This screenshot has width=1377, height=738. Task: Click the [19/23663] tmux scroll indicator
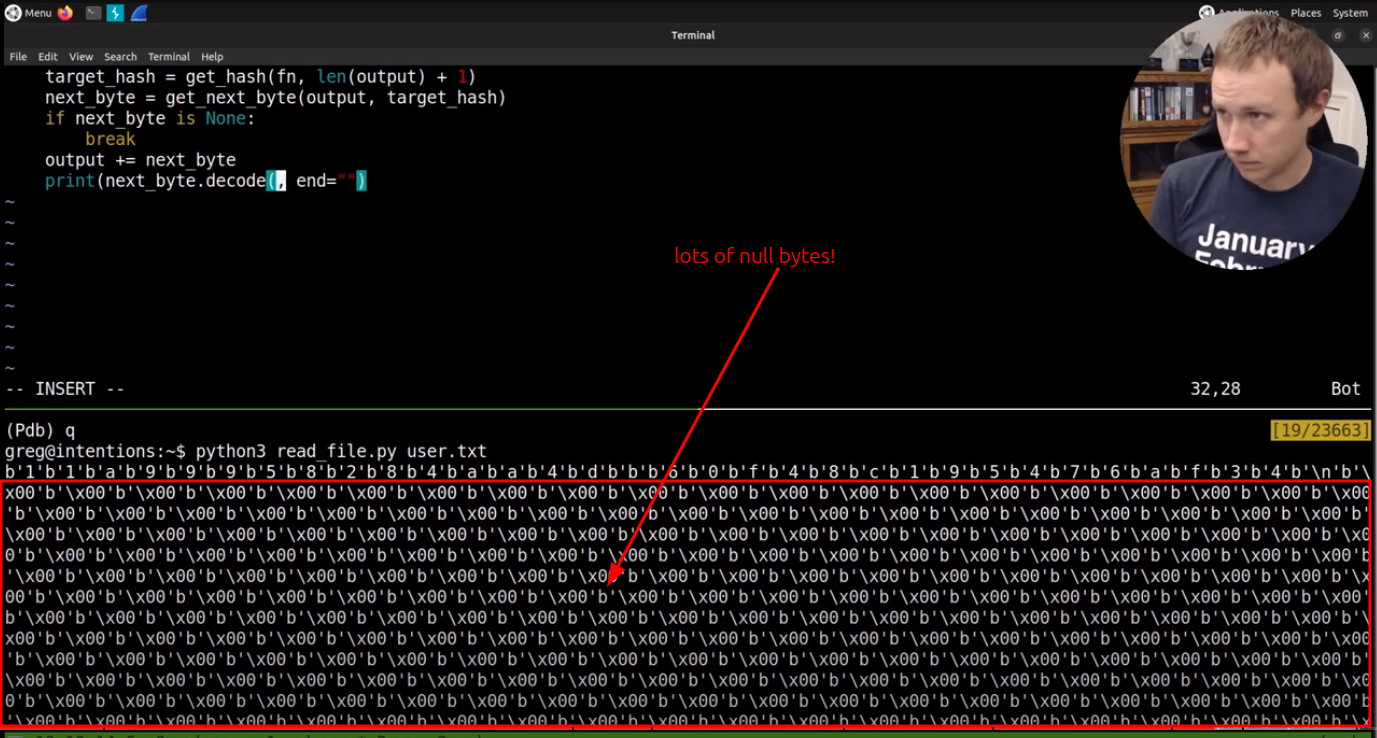pyautogui.click(x=1319, y=430)
